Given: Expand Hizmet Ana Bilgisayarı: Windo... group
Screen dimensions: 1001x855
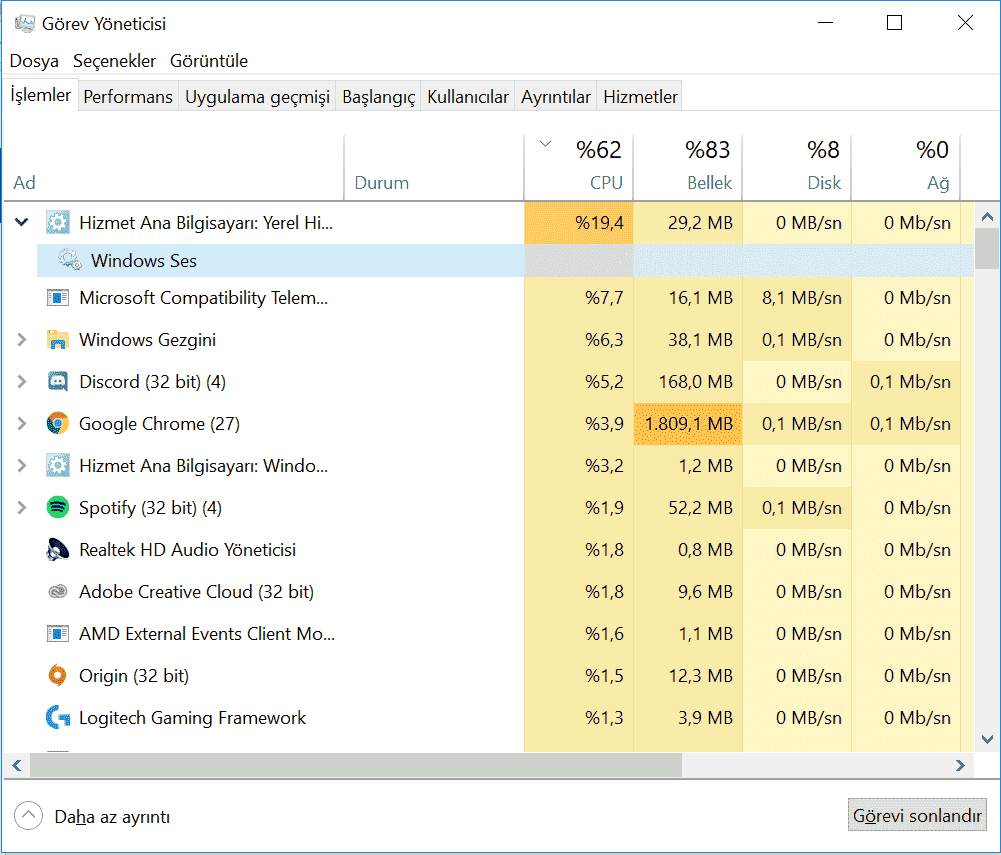Looking at the screenshot, I should pyautogui.click(x=22, y=465).
